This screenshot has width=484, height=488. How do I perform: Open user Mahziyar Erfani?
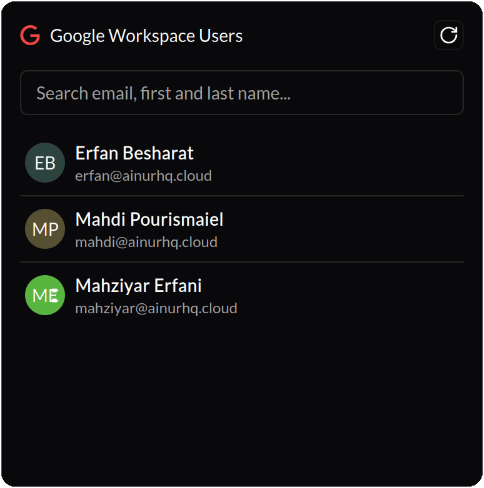pos(242,295)
